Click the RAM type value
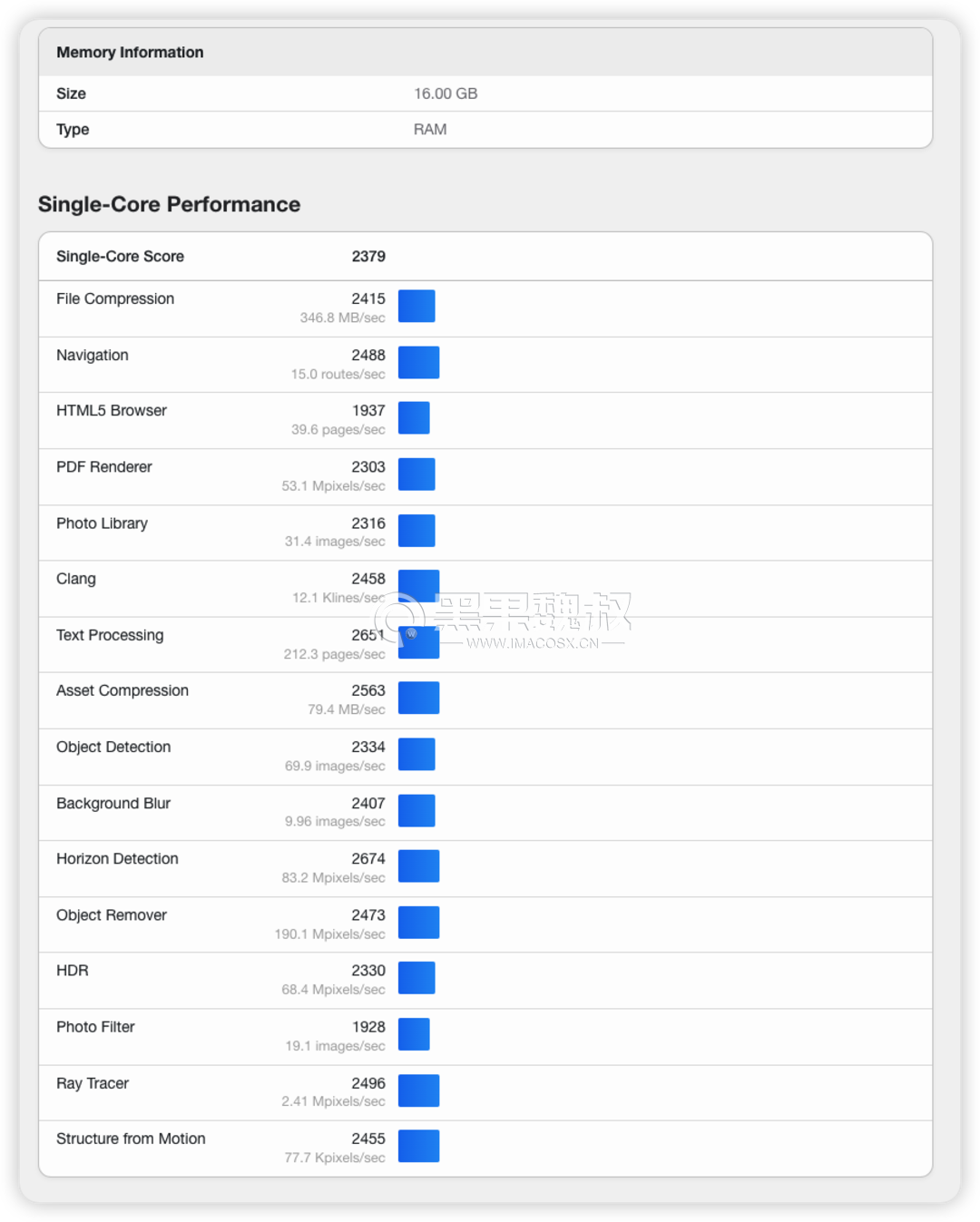This screenshot has height=1222, width=980. pyautogui.click(x=430, y=130)
